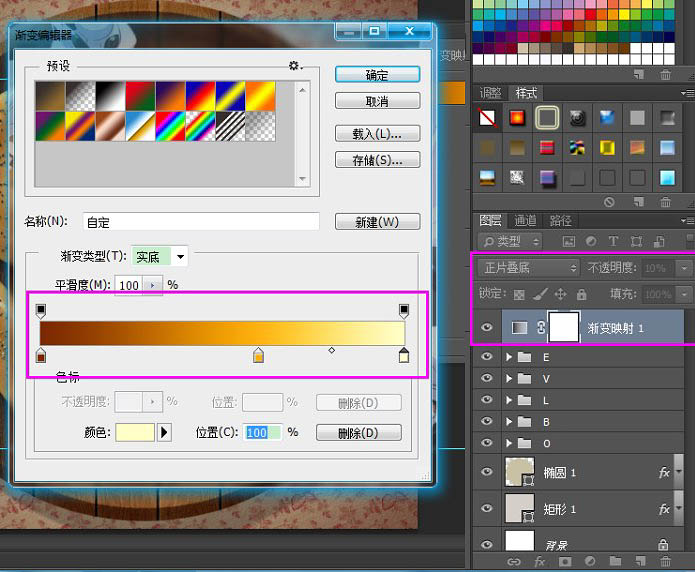The height and width of the screenshot is (572, 695).
Task: Click the shape layer filter icon
Action: (x=636, y=241)
